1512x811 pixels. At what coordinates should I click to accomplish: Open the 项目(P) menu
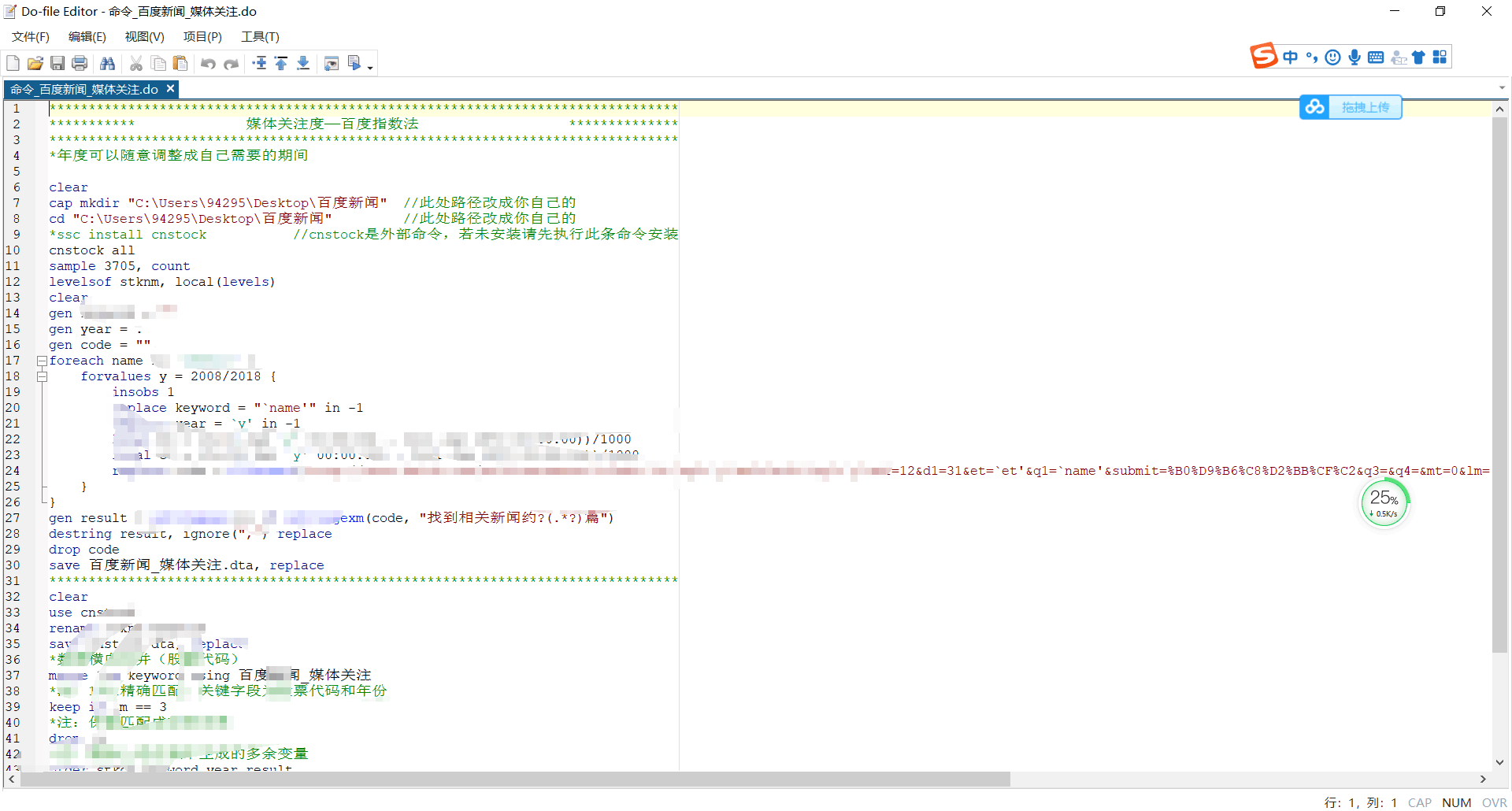(x=202, y=37)
